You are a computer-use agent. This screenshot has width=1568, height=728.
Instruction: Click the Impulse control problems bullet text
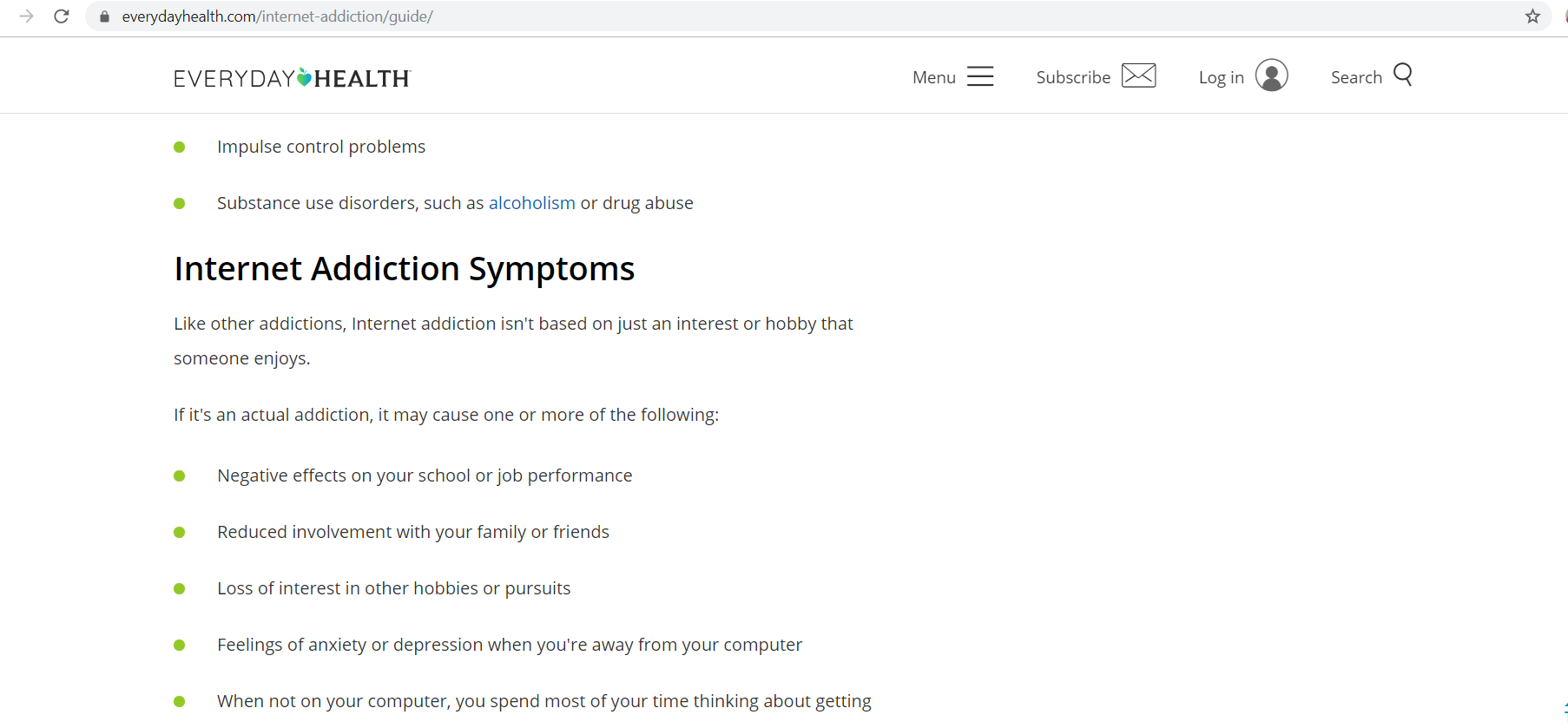point(321,147)
